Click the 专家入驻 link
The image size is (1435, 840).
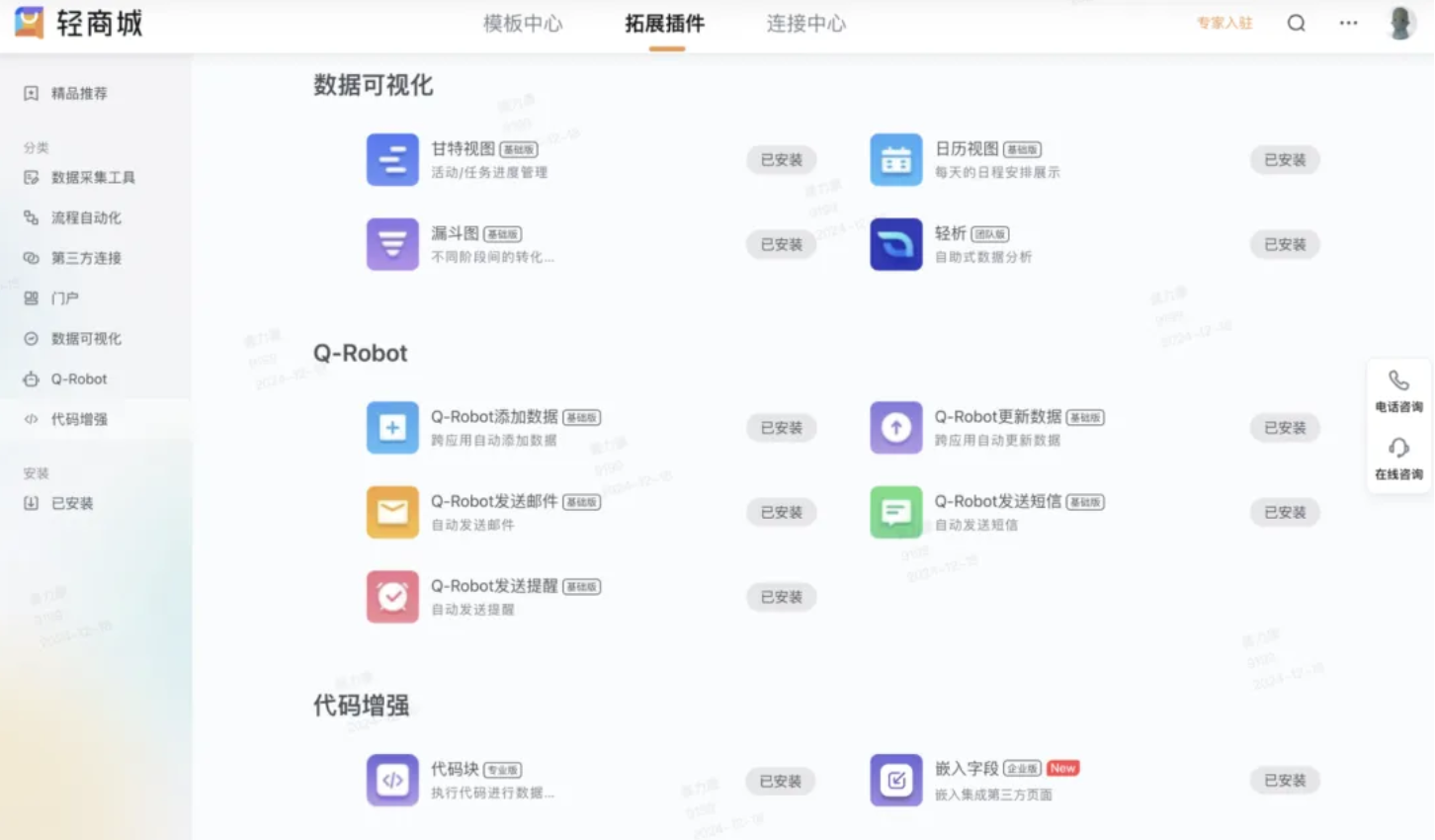[1224, 23]
